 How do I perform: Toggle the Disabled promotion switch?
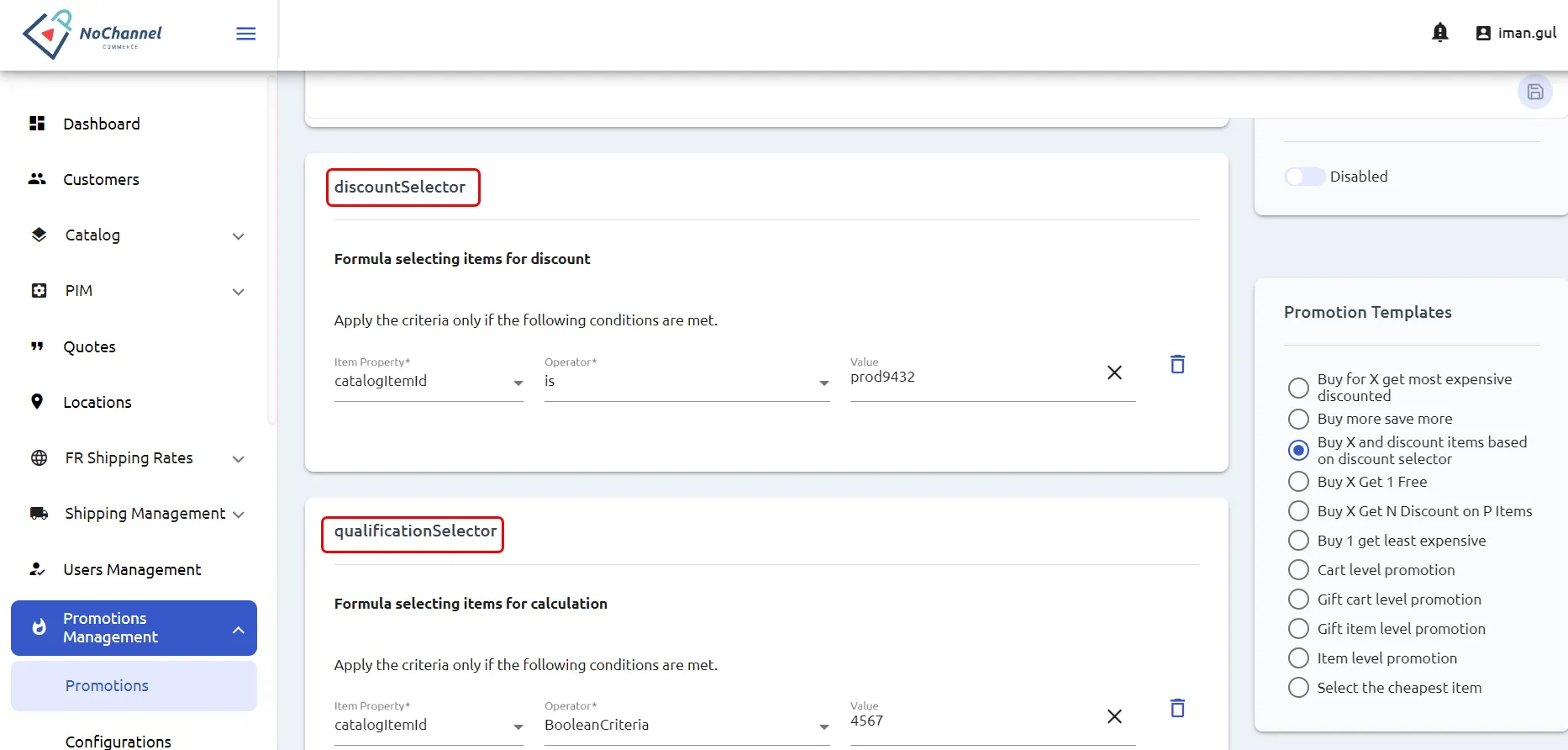click(1304, 177)
